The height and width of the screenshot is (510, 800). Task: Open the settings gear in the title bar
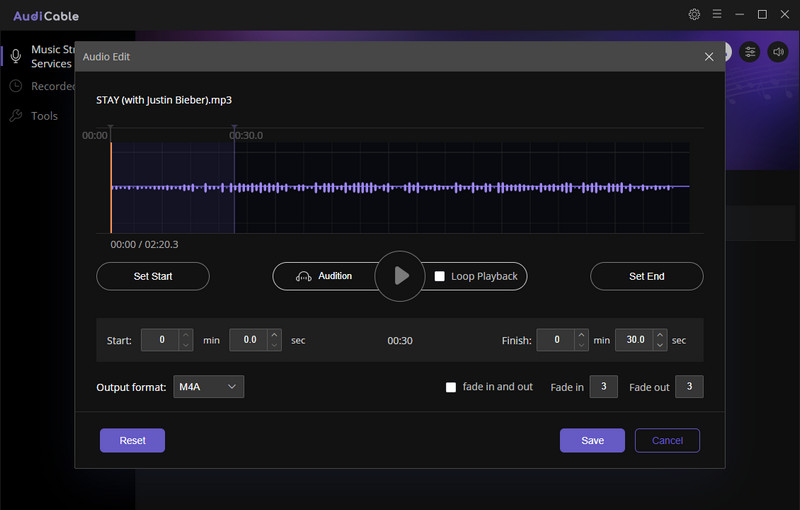click(x=694, y=14)
